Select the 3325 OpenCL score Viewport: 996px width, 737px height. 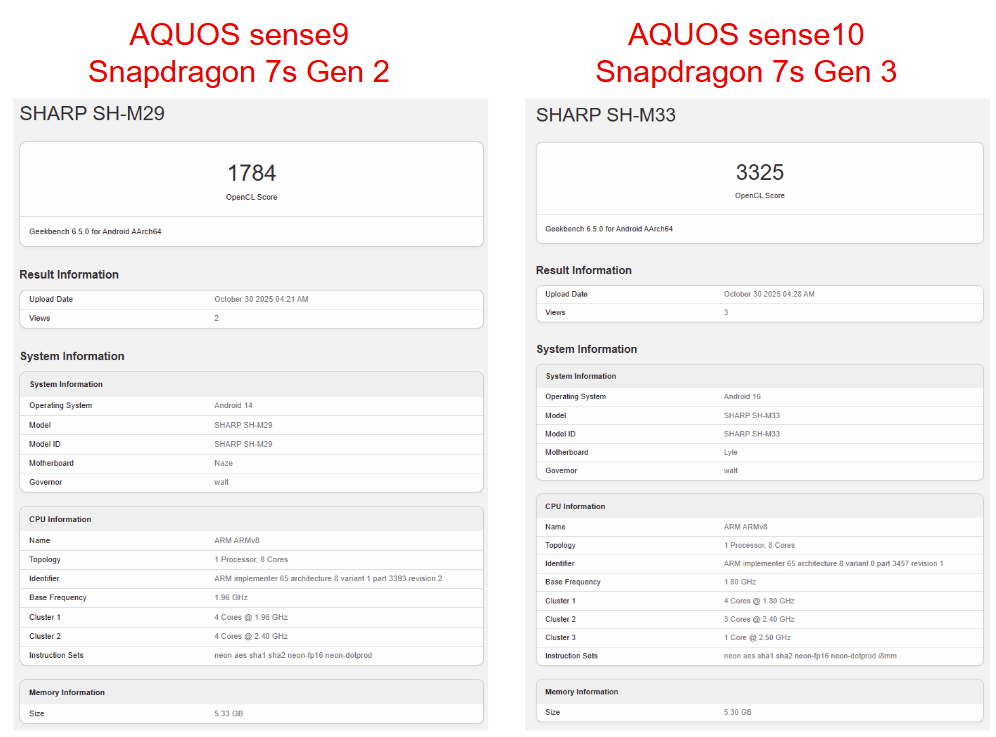coord(760,172)
